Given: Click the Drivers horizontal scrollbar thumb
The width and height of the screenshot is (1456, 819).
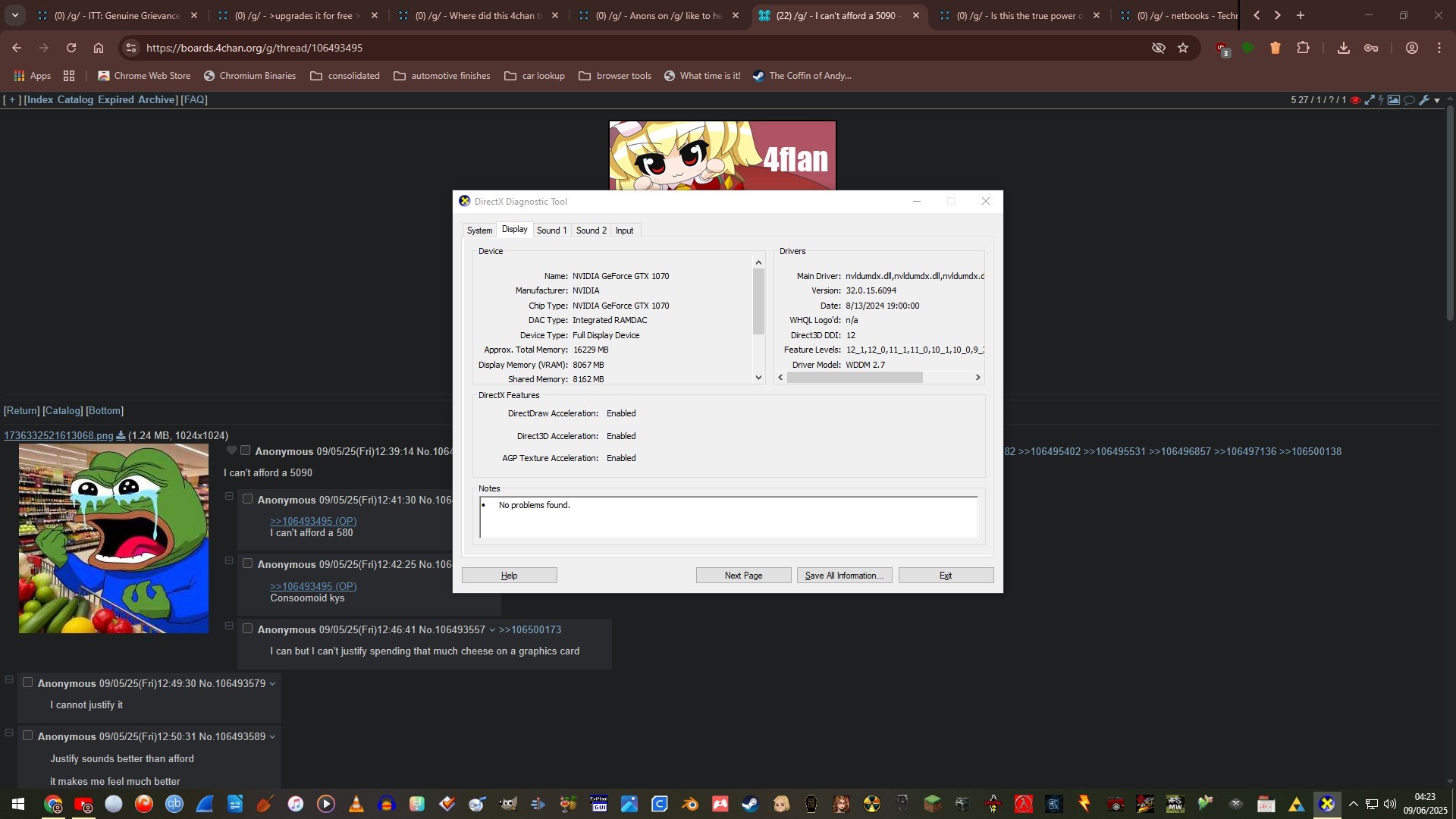Looking at the screenshot, I should [855, 378].
